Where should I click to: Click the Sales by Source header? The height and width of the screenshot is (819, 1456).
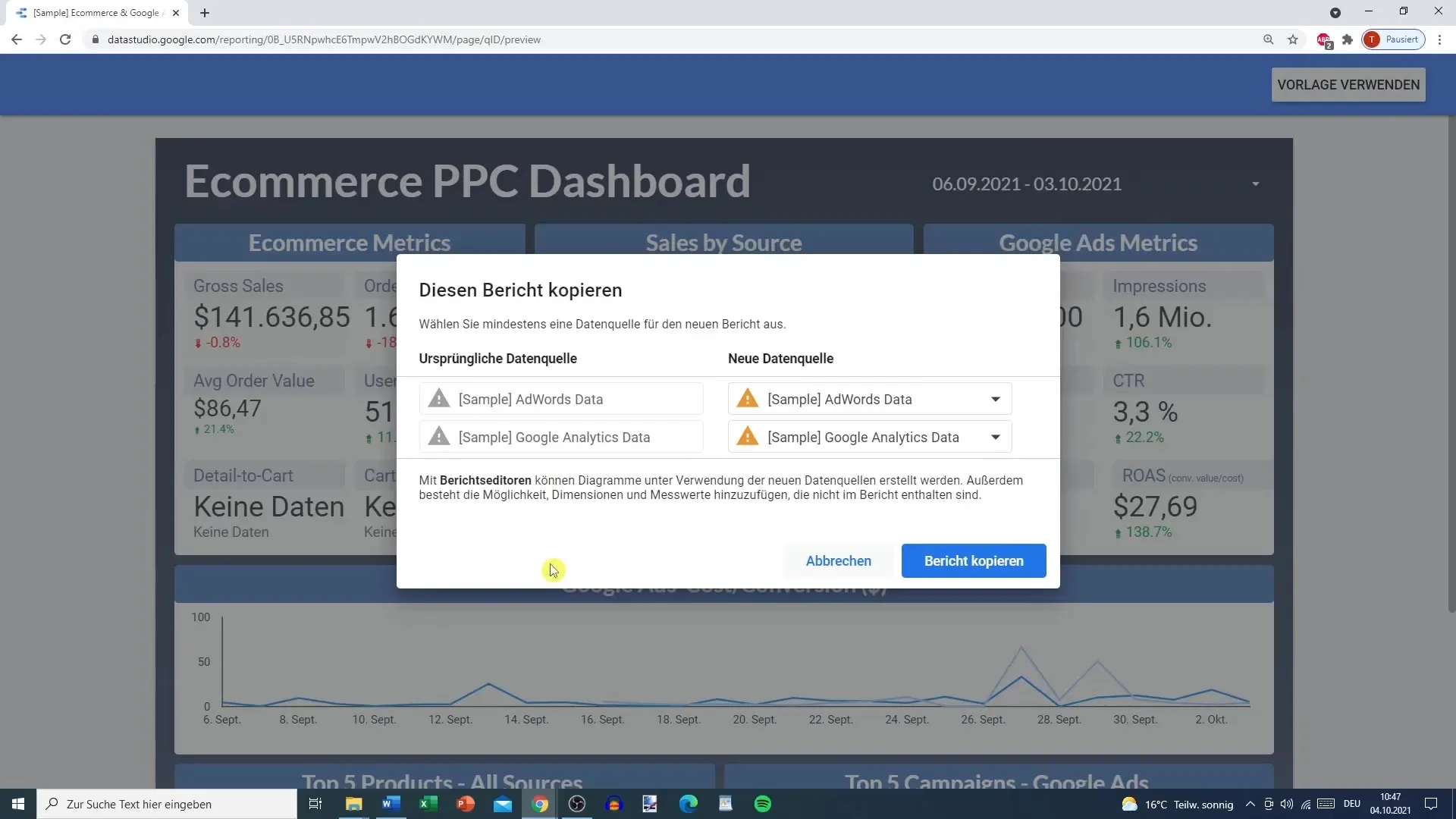pos(723,243)
